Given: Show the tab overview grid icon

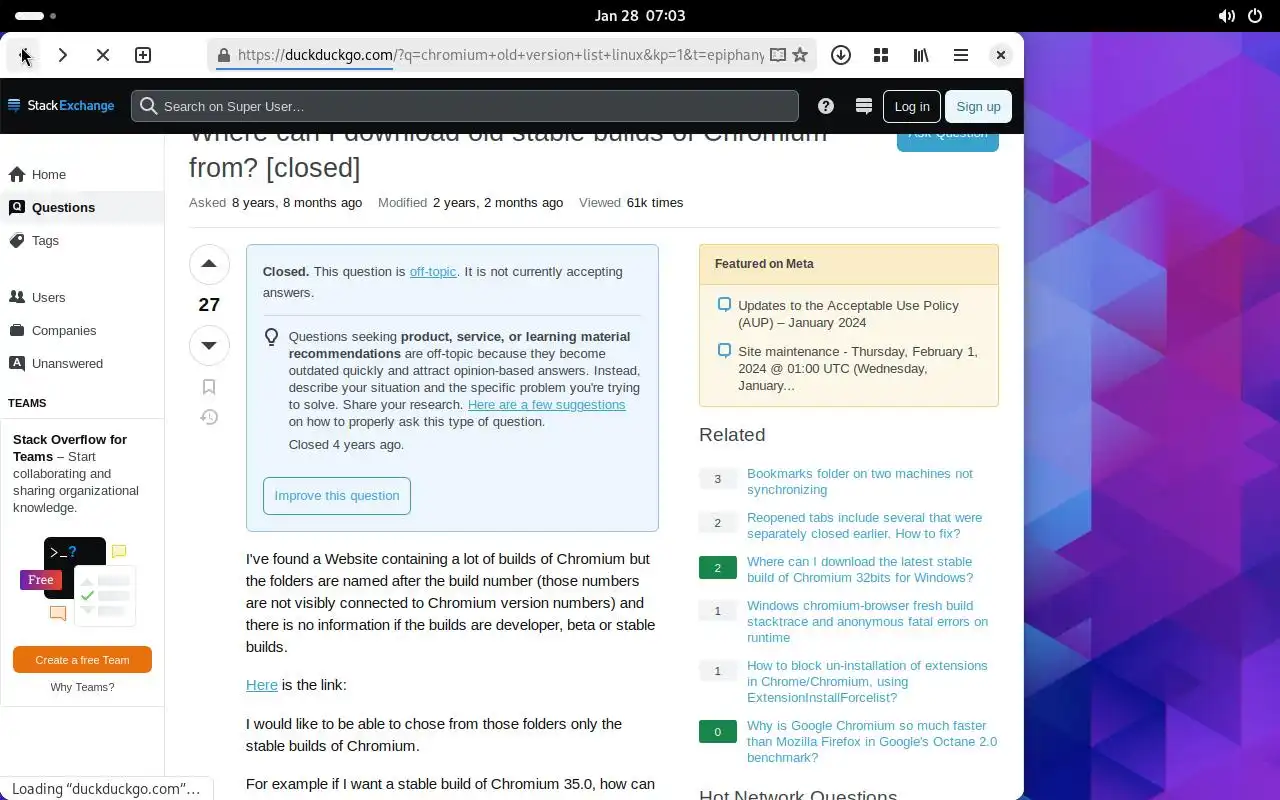Looking at the screenshot, I should pyautogui.click(x=881, y=55).
